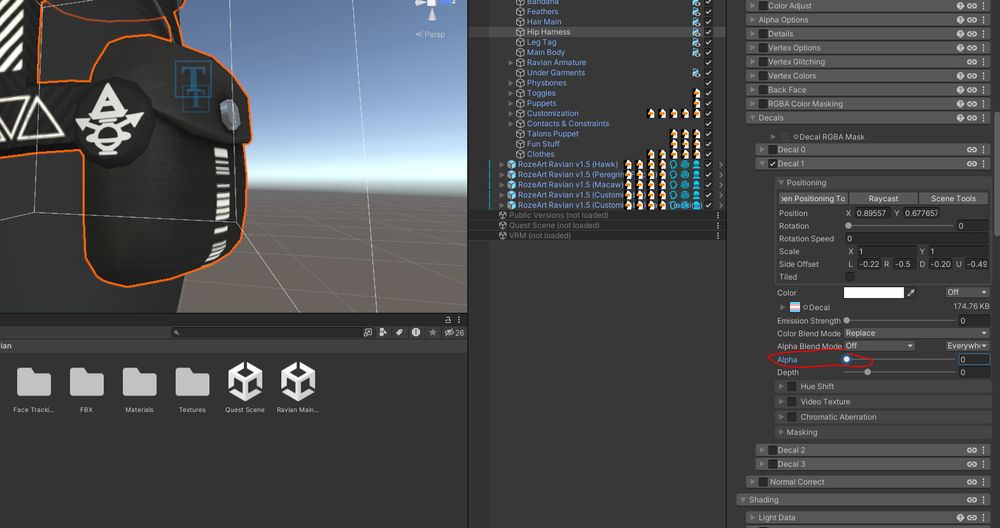Click the Rotation slider handle
The height and width of the screenshot is (528, 1000).
point(848,226)
